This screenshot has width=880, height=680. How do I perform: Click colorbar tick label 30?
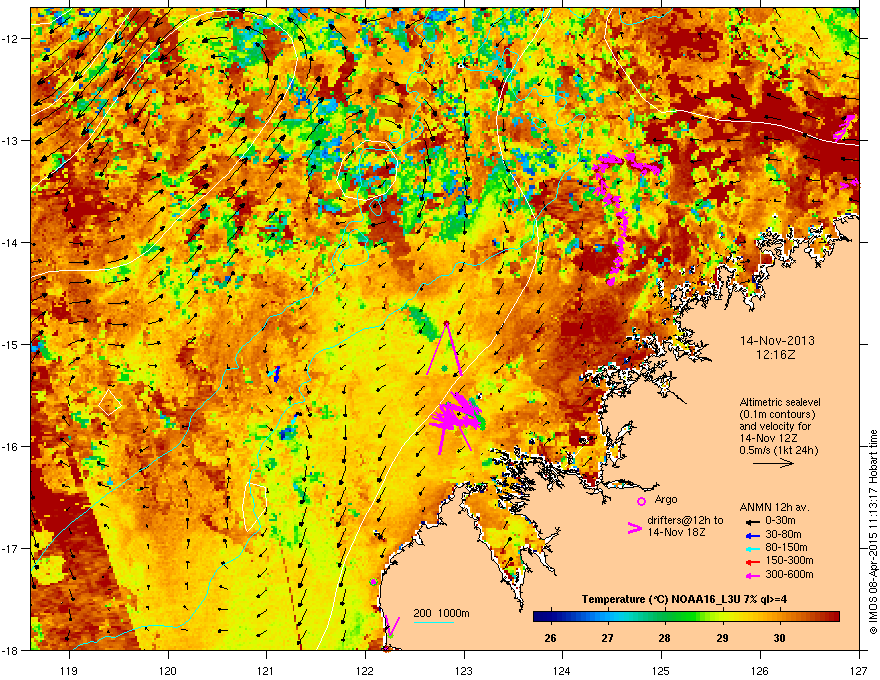(x=779, y=638)
